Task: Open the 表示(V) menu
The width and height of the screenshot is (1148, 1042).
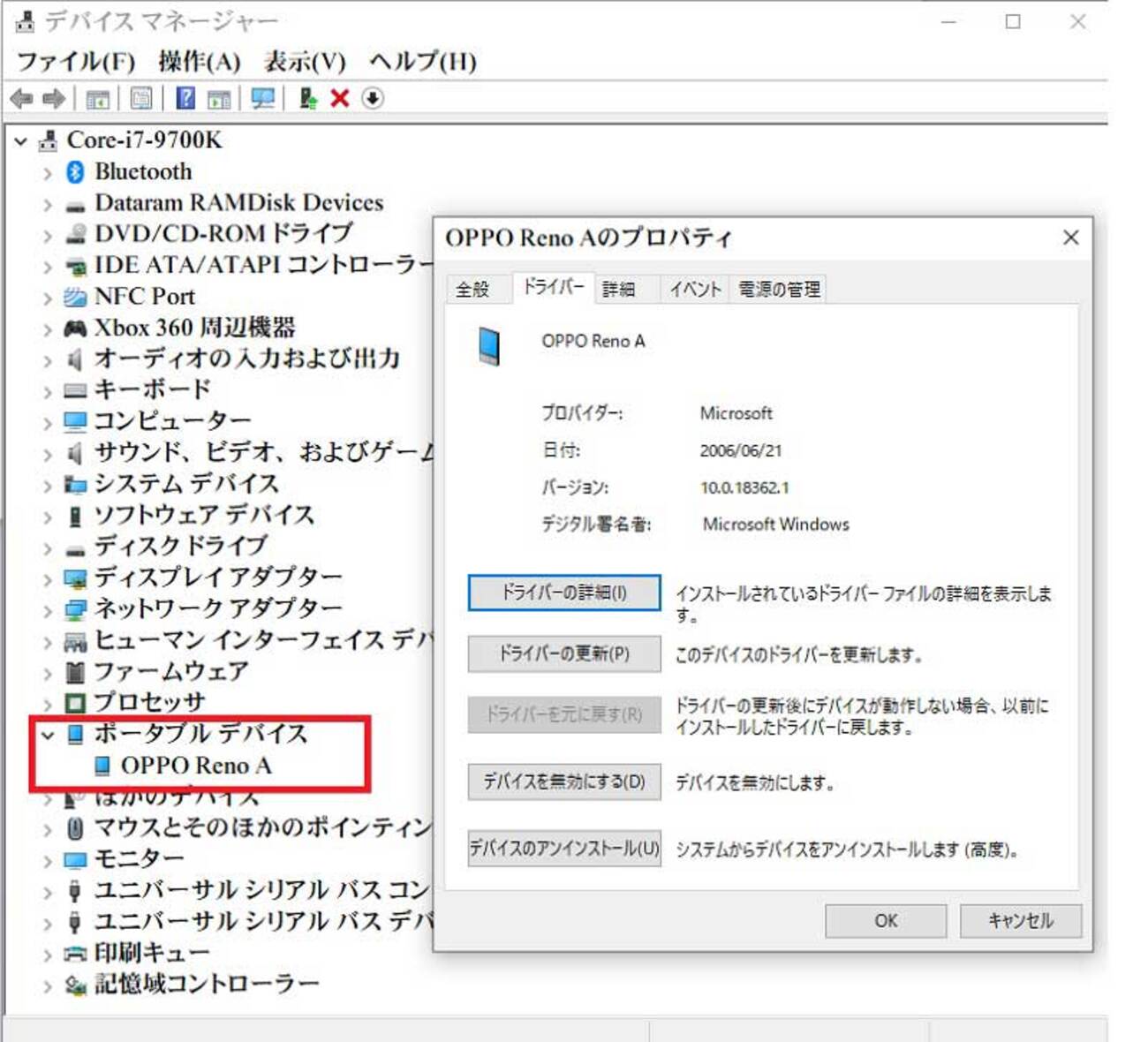Action: (x=305, y=62)
